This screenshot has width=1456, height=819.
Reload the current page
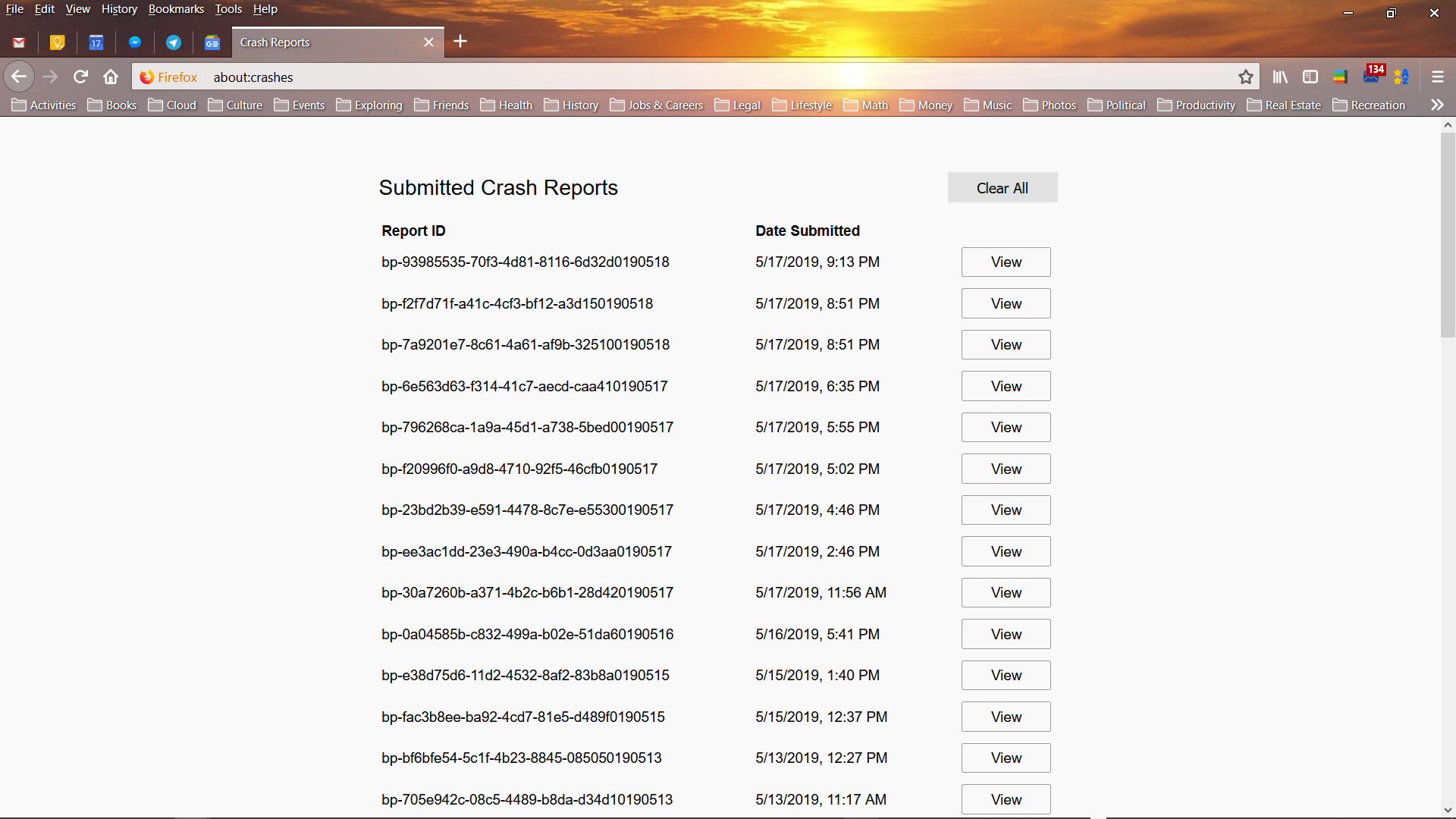click(x=80, y=77)
